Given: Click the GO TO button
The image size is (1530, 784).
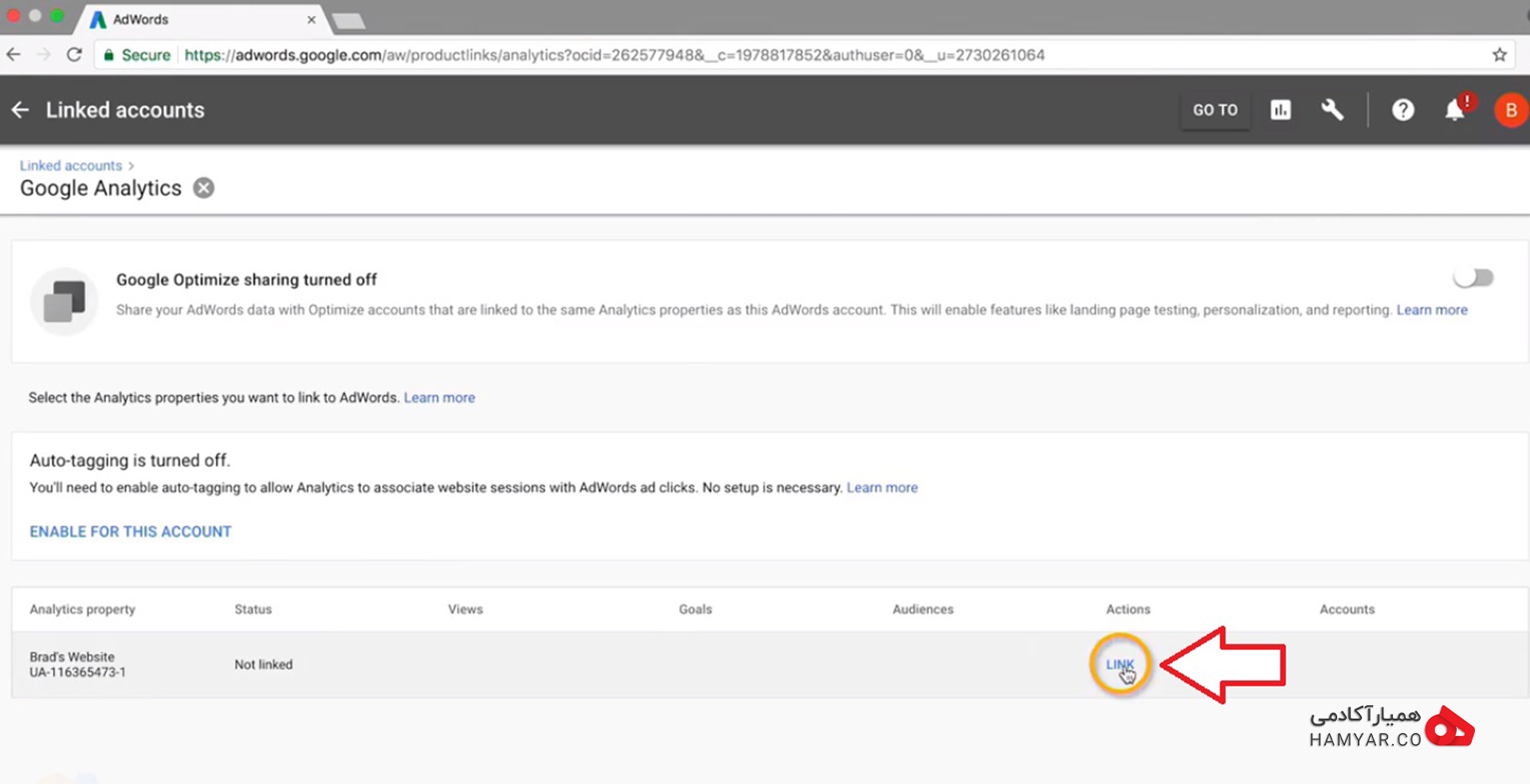Looking at the screenshot, I should [x=1215, y=110].
